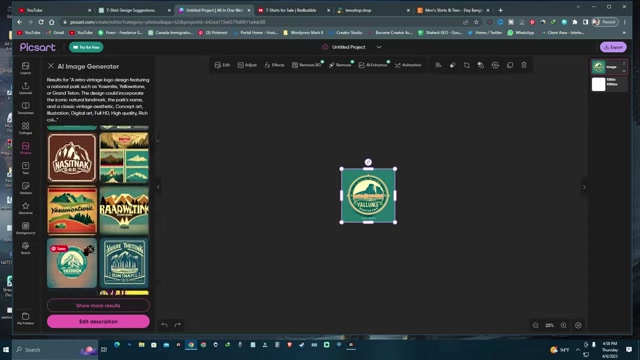Open the Elements star icon

(x=25, y=208)
